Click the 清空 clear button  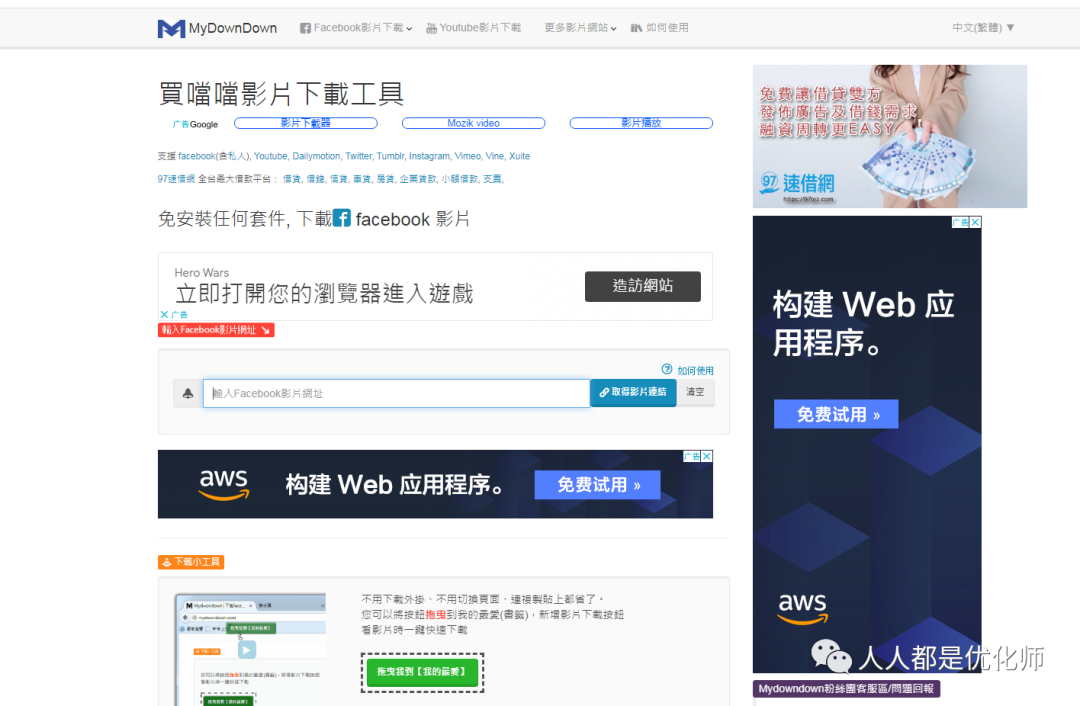(695, 392)
